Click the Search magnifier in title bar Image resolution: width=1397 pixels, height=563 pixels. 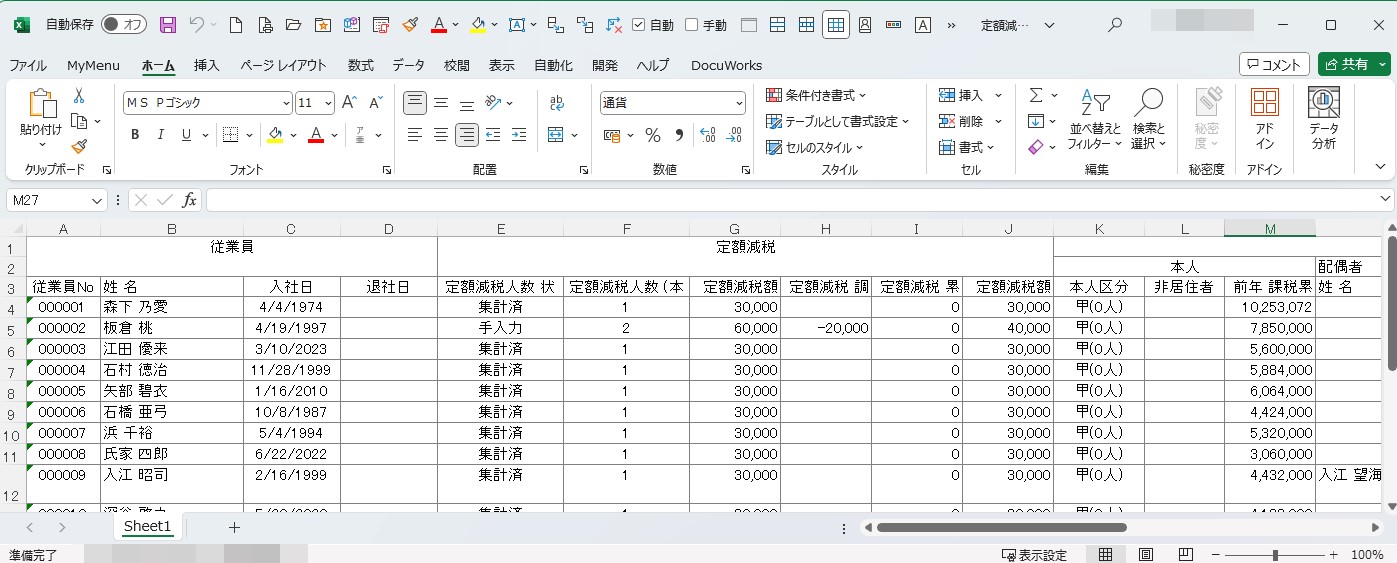1115,25
